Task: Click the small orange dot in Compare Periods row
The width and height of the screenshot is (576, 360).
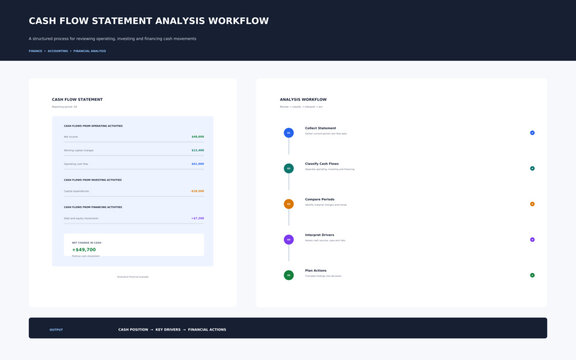Action: click(532, 204)
